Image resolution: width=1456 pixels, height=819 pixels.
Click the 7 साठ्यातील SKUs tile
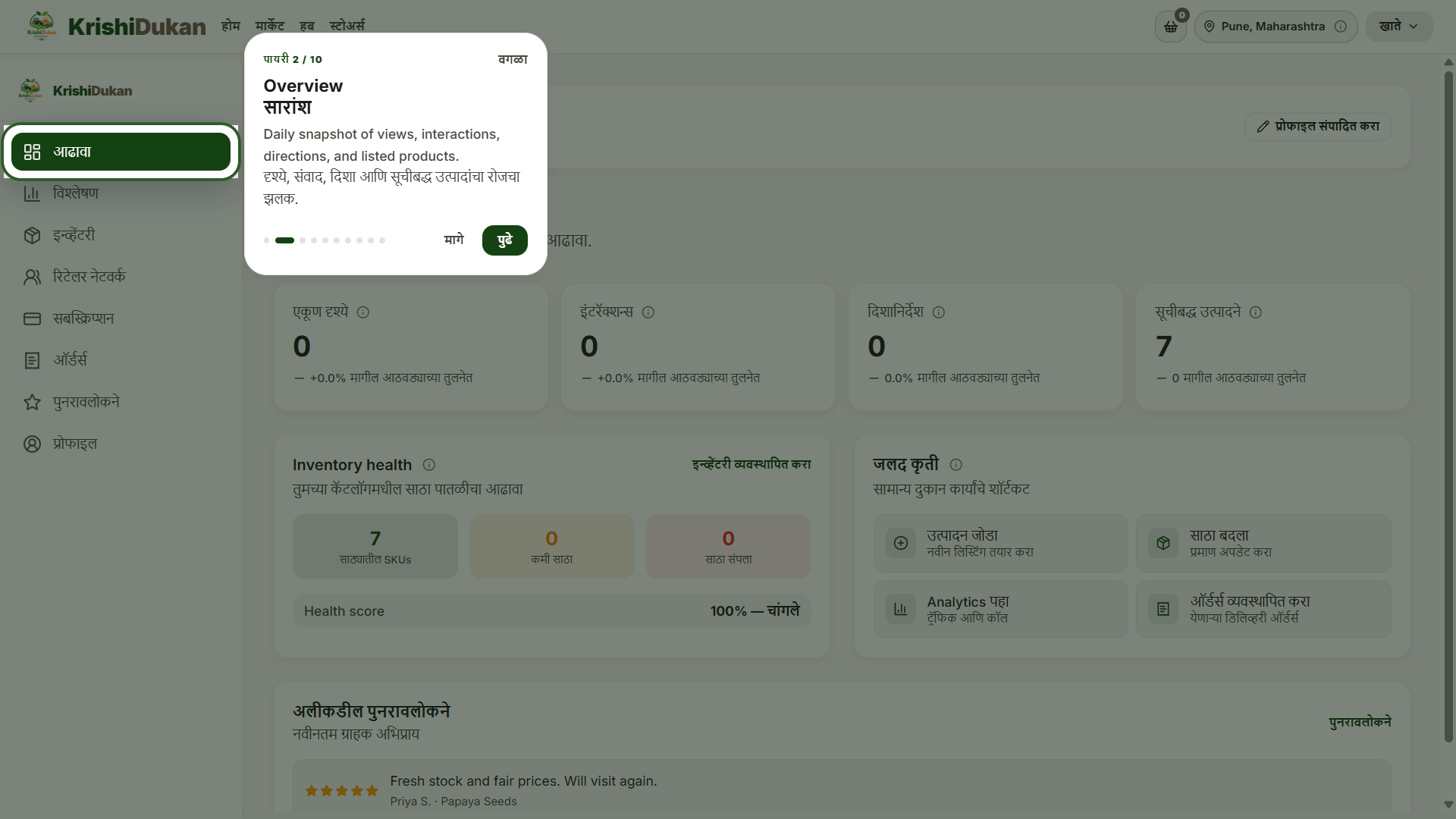375,547
